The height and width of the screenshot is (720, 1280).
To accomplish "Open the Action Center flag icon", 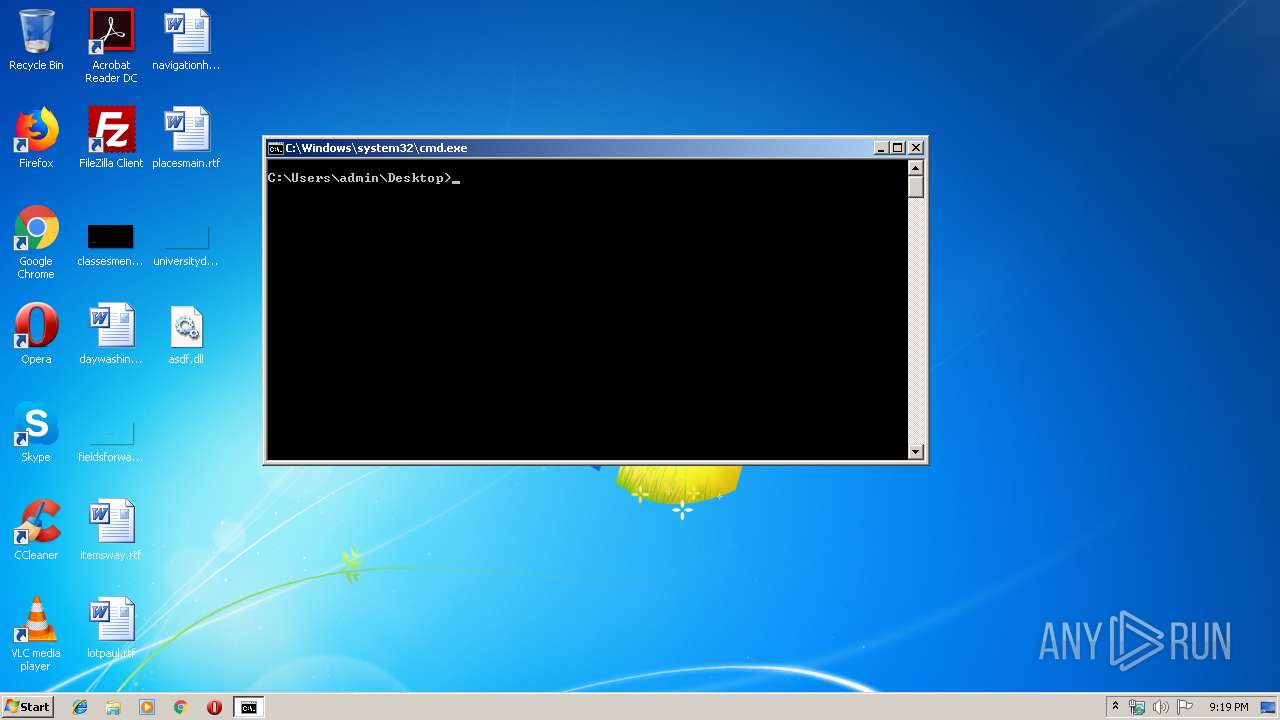I will coord(1185,707).
